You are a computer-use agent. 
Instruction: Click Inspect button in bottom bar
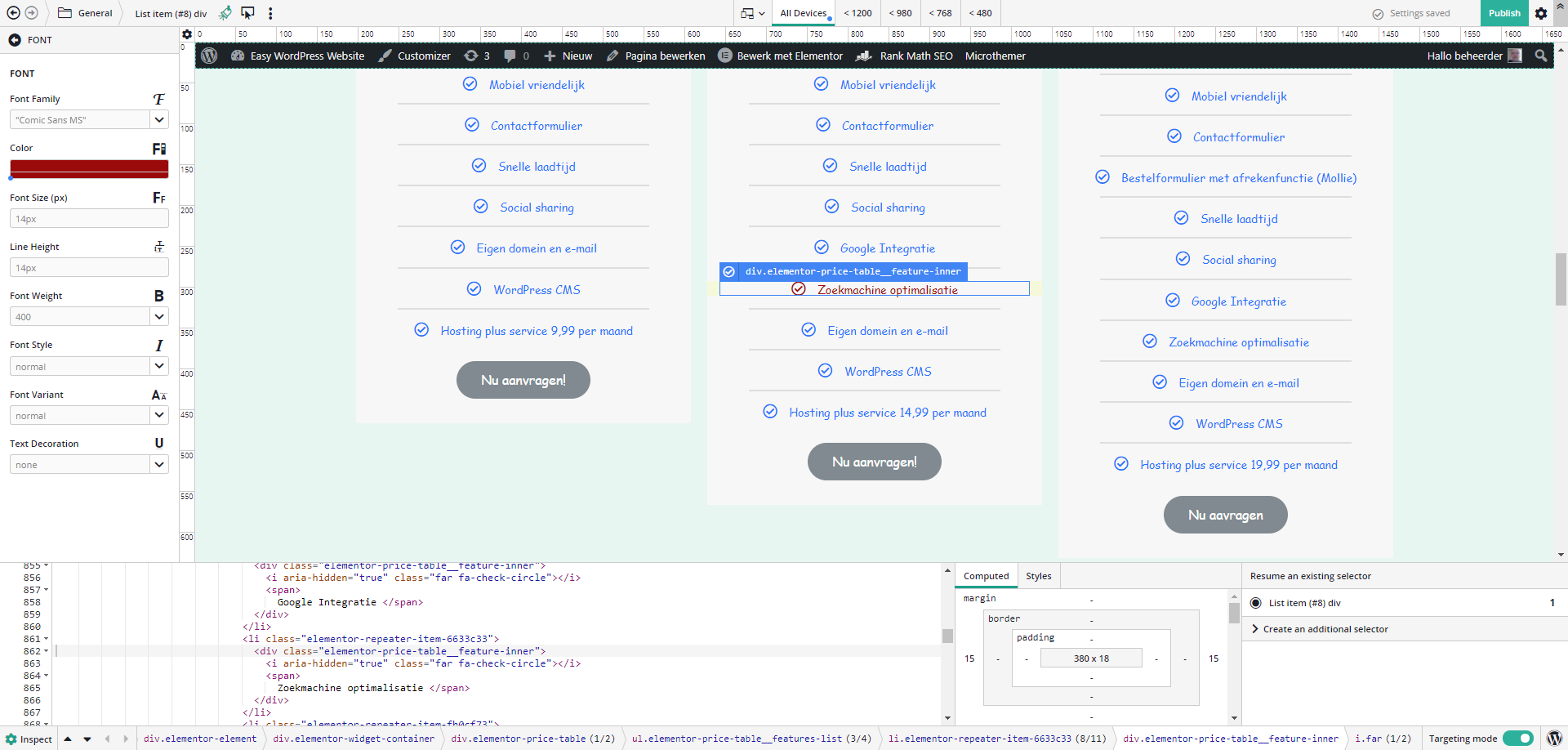tap(29, 739)
